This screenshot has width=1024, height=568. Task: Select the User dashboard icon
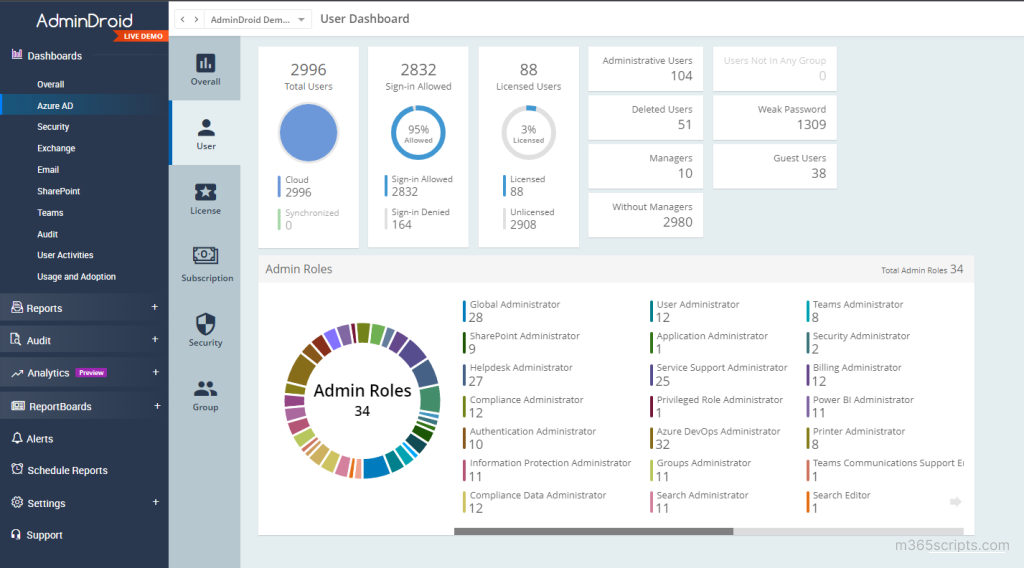tap(205, 133)
